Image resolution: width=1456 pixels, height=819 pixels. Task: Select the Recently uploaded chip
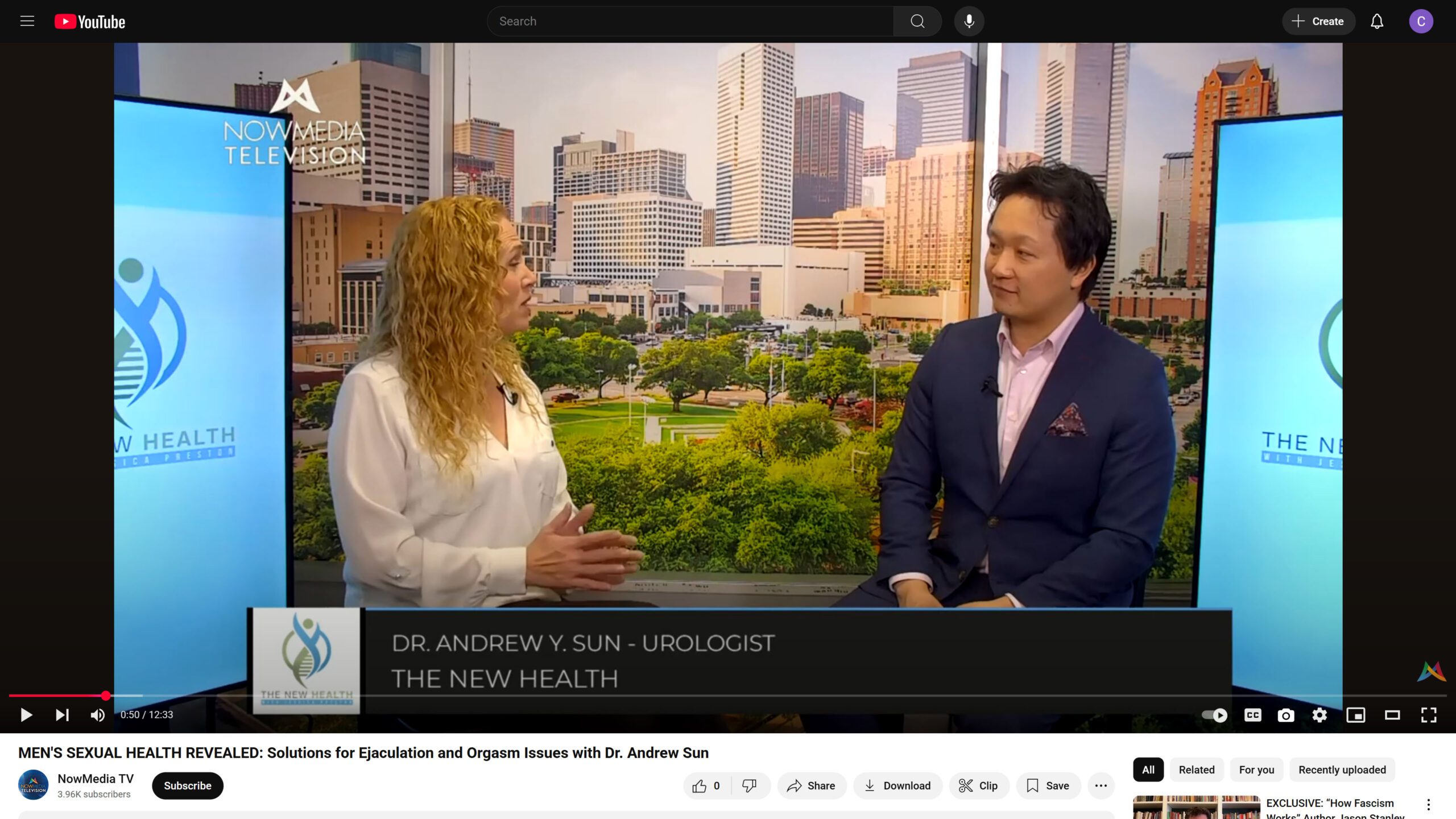click(1342, 770)
